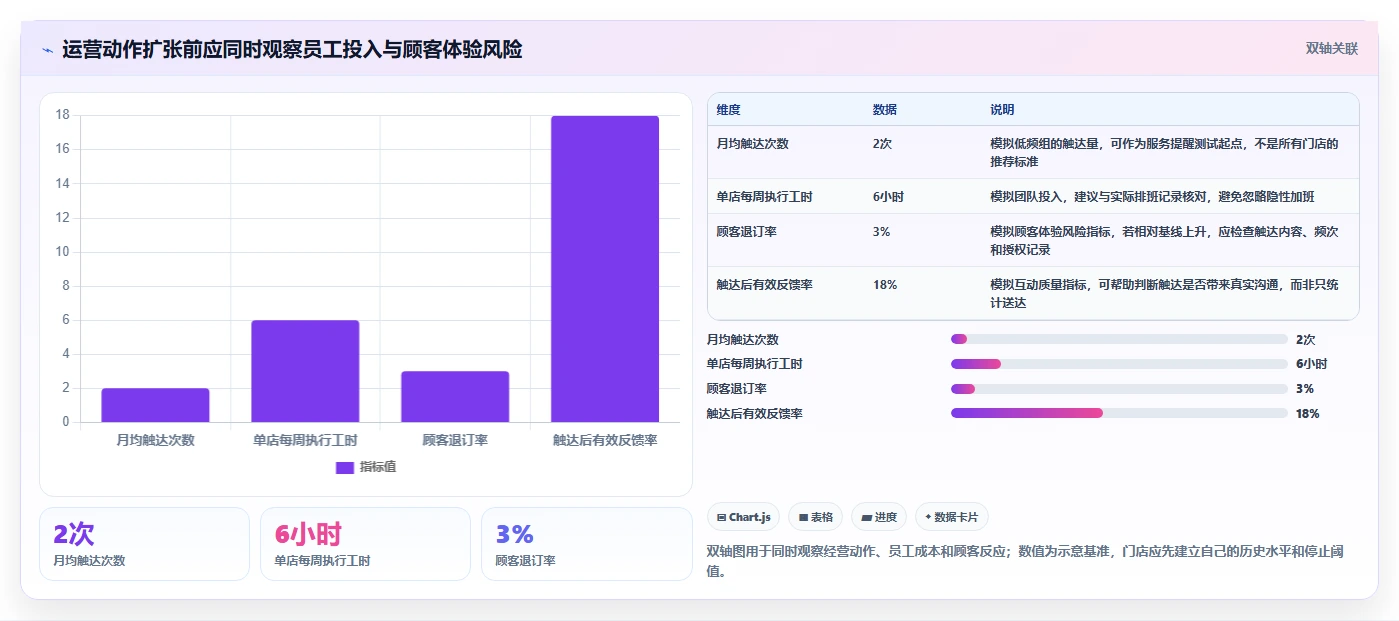The image size is (1399, 621).
Task: Open the 6小时 单店每周执行工时 data card
Action: click(365, 544)
